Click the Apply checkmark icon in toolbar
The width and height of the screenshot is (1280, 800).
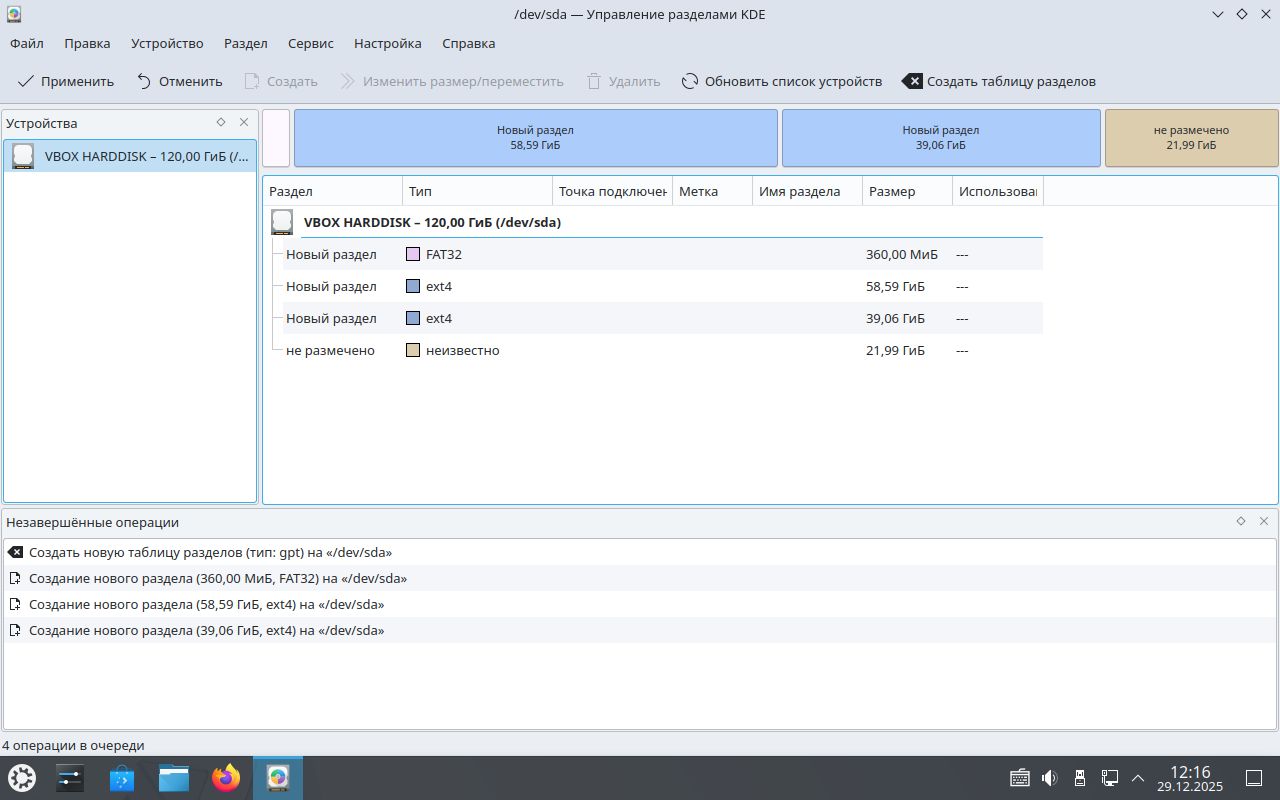click(x=26, y=81)
